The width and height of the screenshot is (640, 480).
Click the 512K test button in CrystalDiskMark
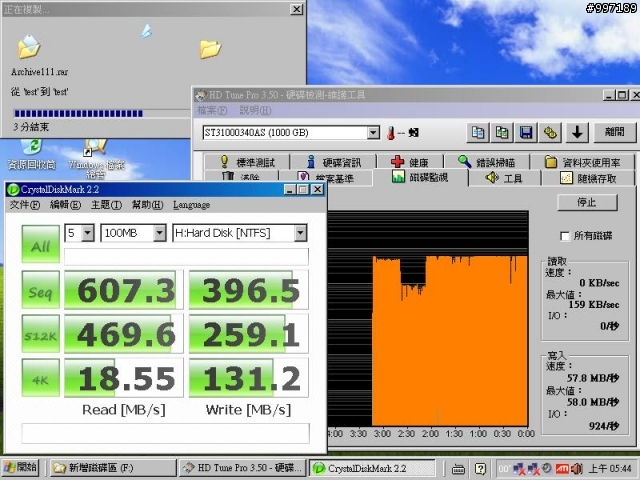(40, 334)
